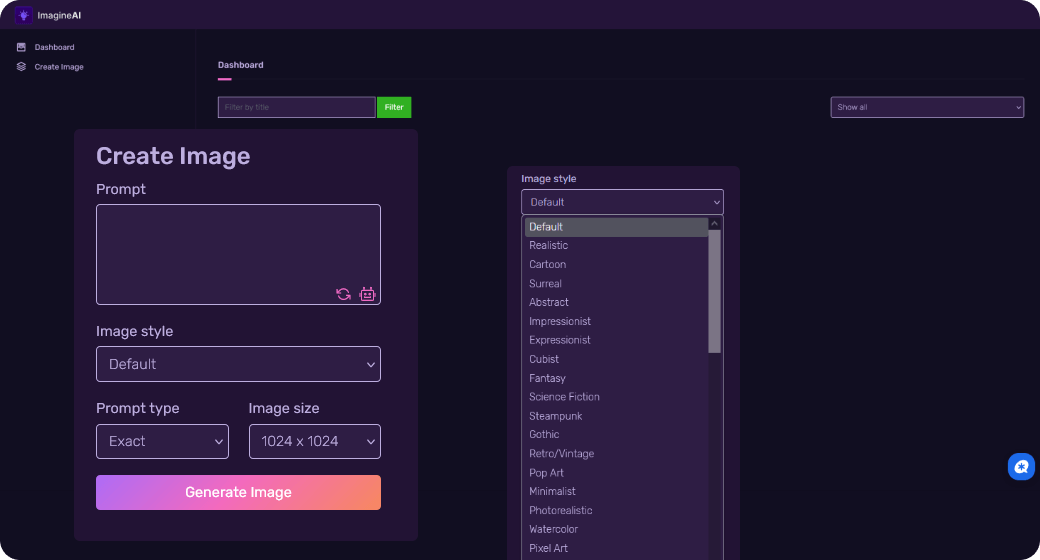Image resolution: width=1040 pixels, height=560 pixels.
Task: Choose the Photorealistic style option
Action: [x=616, y=510]
